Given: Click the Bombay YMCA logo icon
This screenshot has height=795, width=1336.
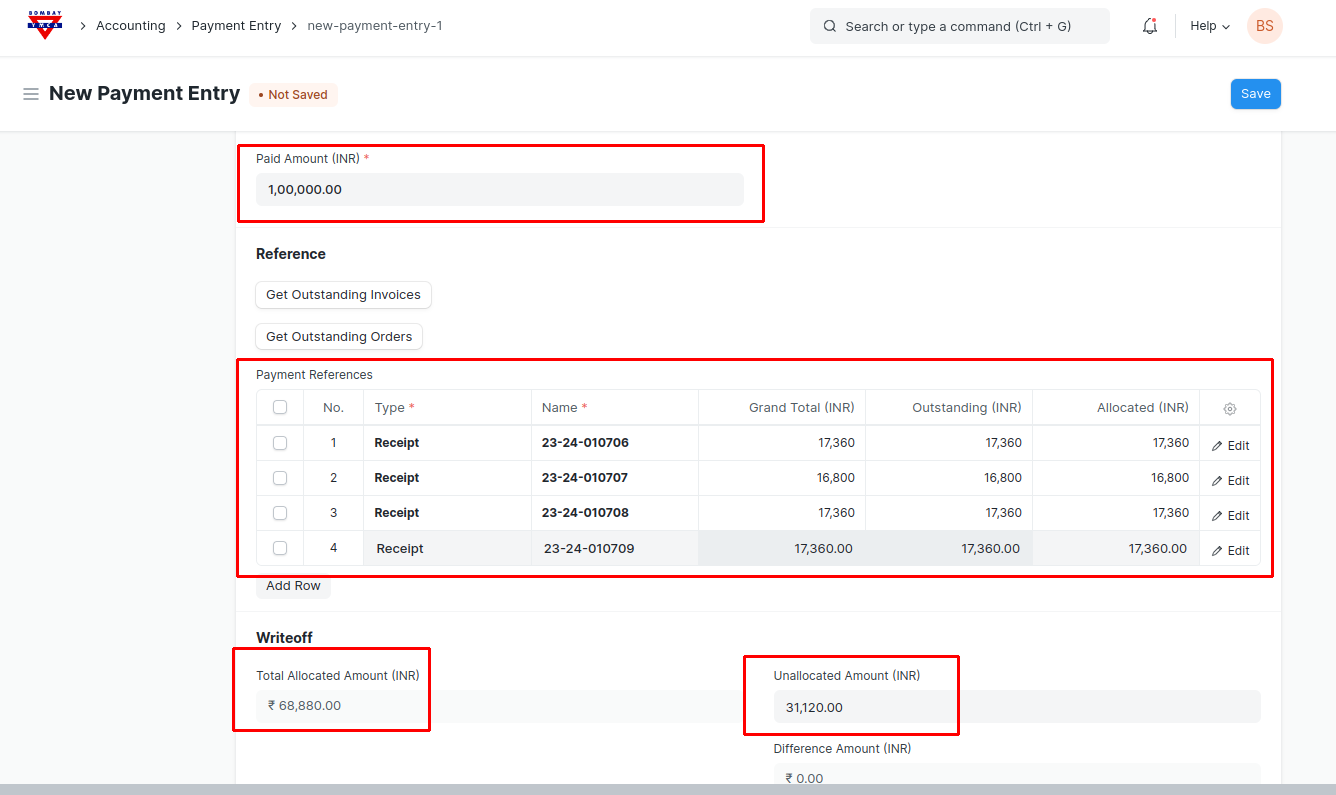Looking at the screenshot, I should pos(44,26).
